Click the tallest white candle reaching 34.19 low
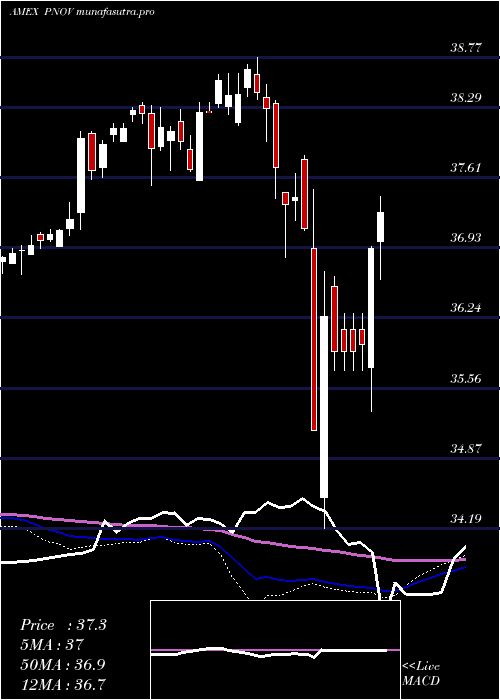Viewport: 500px width, 700px height. coord(324,406)
